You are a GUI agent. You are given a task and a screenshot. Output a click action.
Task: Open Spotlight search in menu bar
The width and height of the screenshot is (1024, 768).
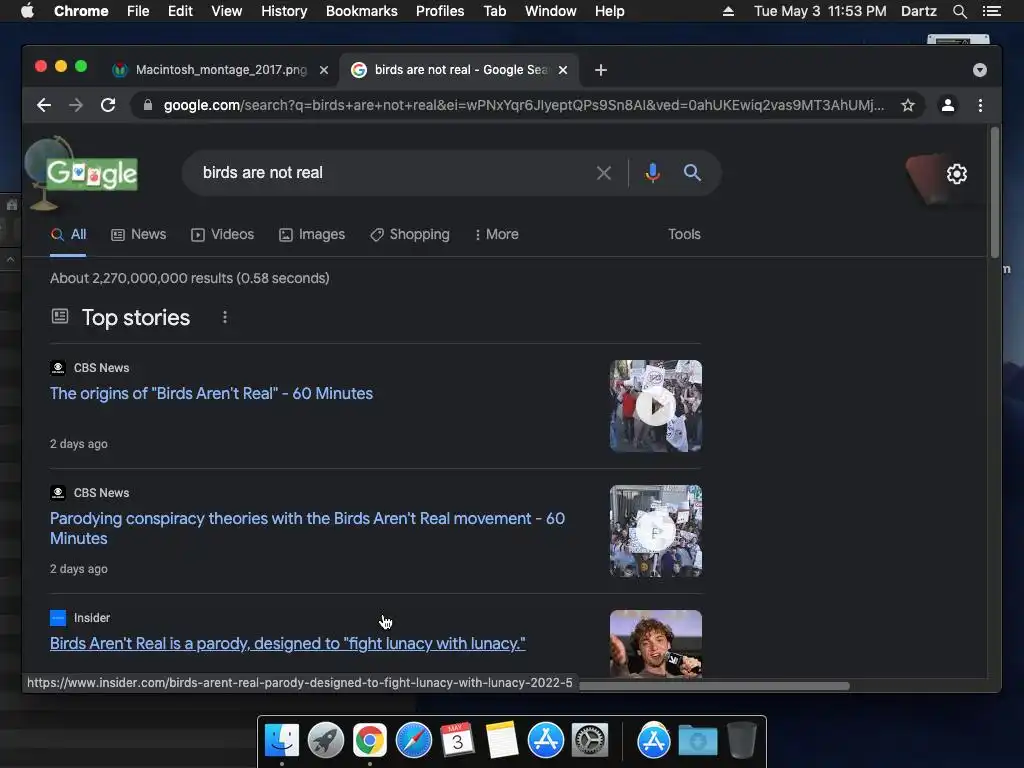click(960, 11)
